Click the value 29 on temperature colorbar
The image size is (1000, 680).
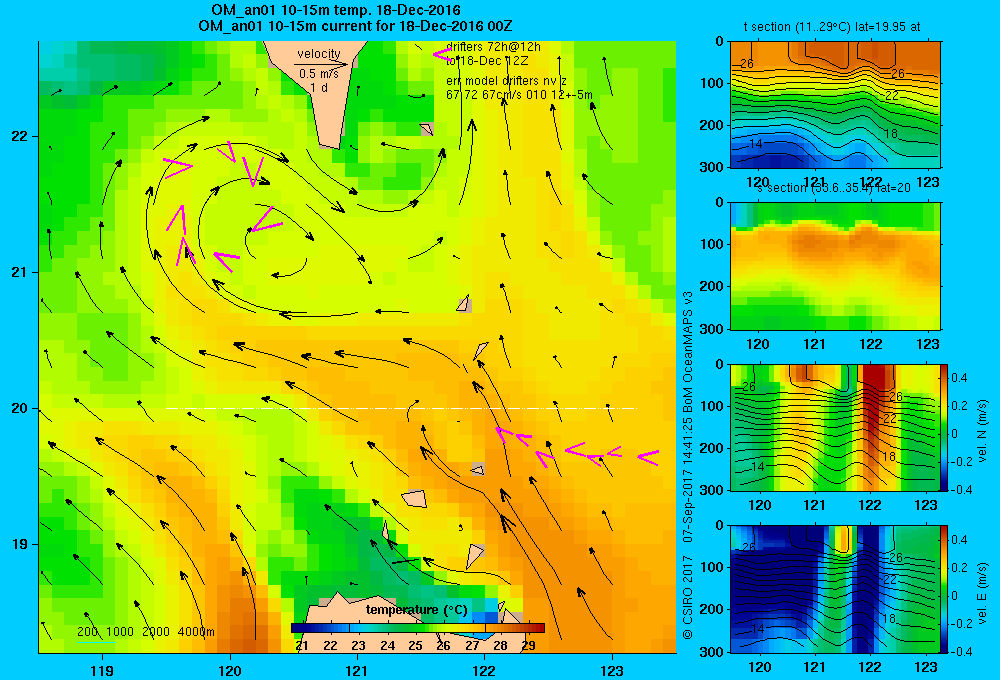[528, 645]
